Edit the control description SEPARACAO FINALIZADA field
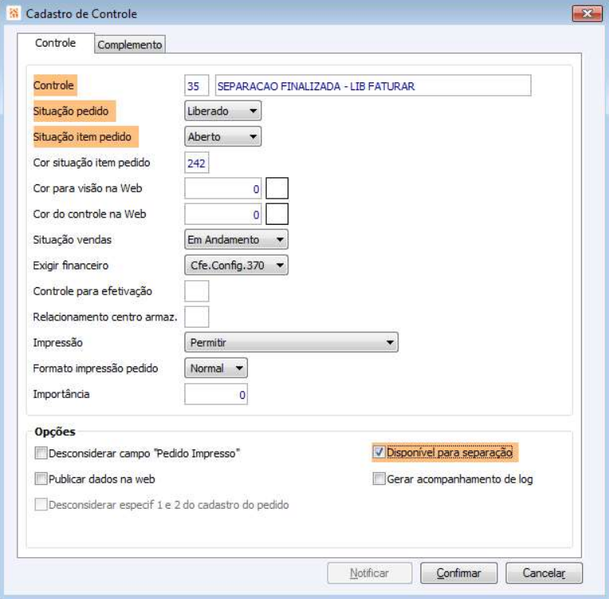 point(373,85)
